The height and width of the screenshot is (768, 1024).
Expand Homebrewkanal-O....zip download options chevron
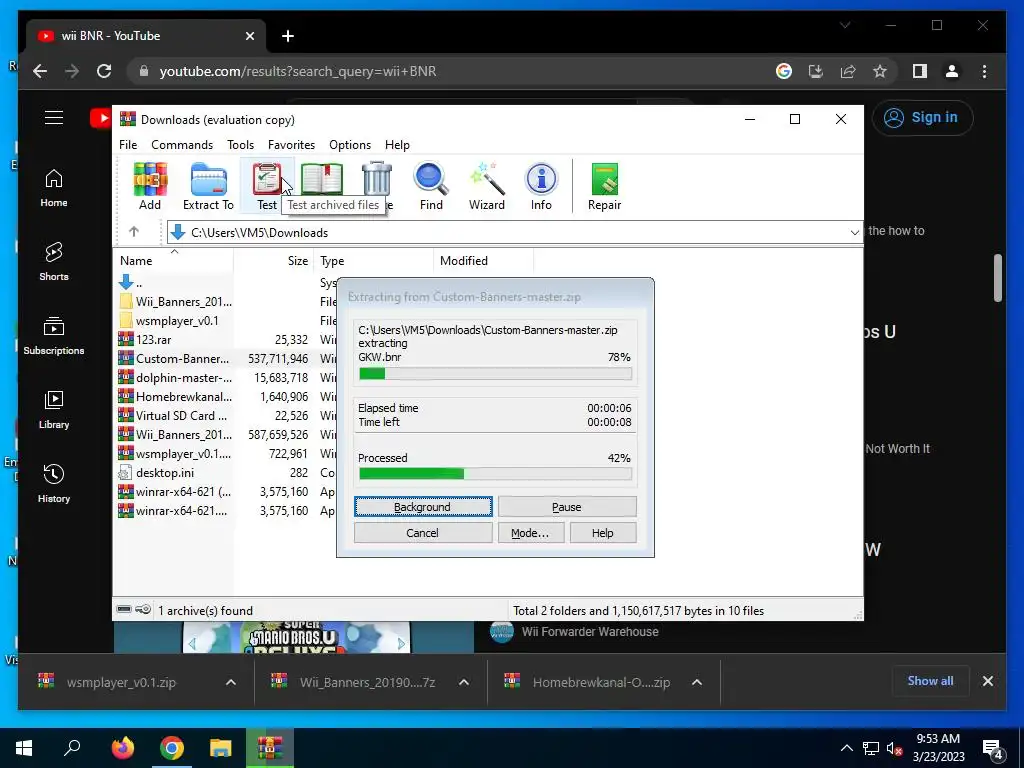click(x=697, y=682)
